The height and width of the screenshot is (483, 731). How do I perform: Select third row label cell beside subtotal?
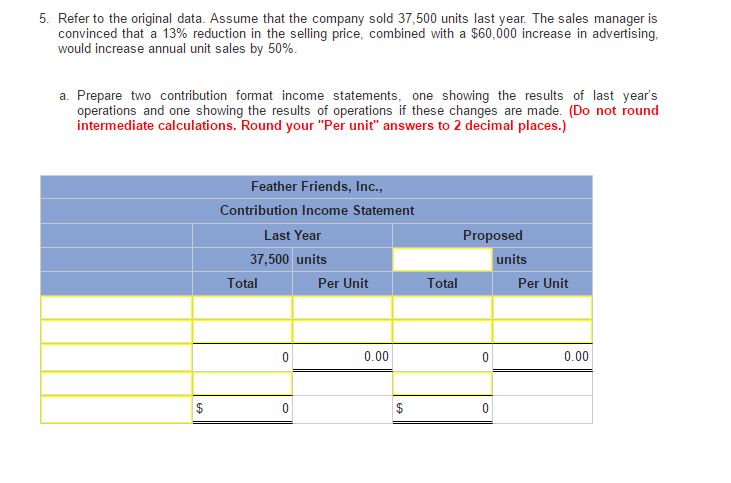pos(117,357)
